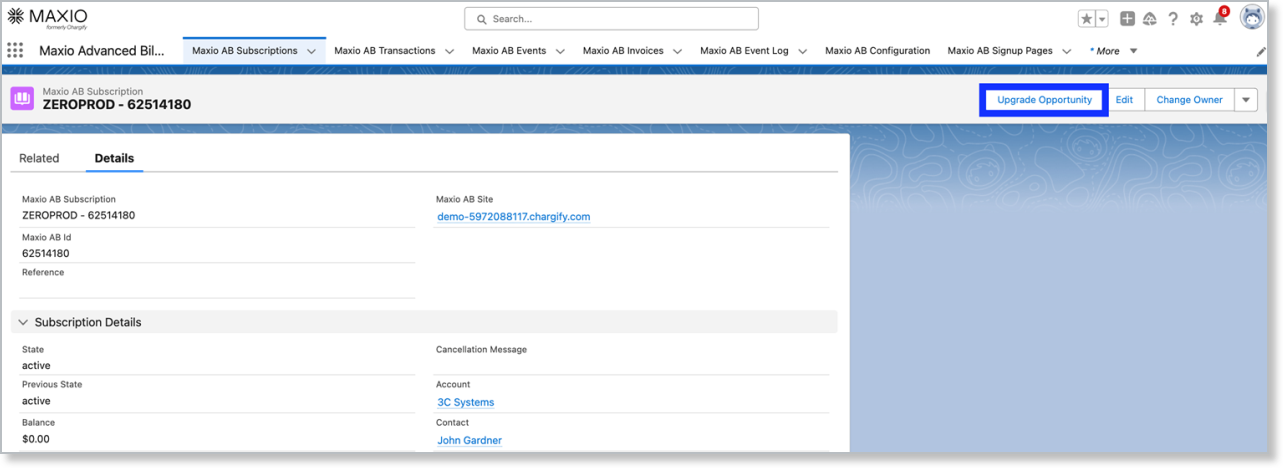Open the Maxio AB Configuration tab
This screenshot has width=1283, height=468.
click(x=877, y=51)
